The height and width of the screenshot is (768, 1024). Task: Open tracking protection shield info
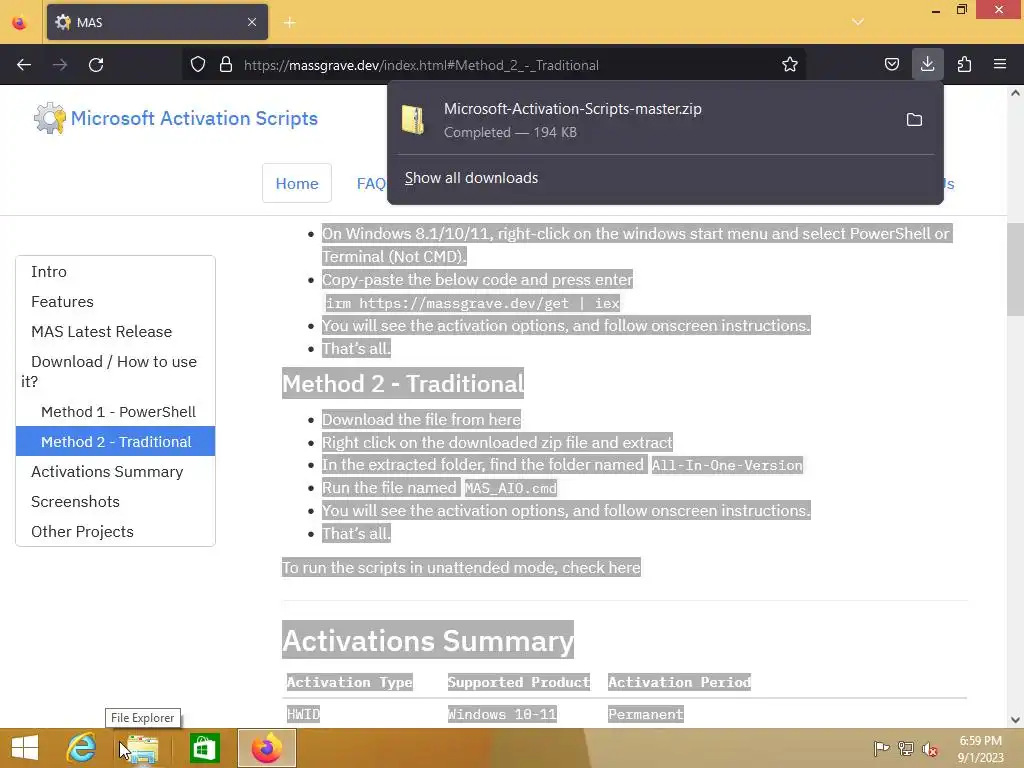[x=198, y=65]
